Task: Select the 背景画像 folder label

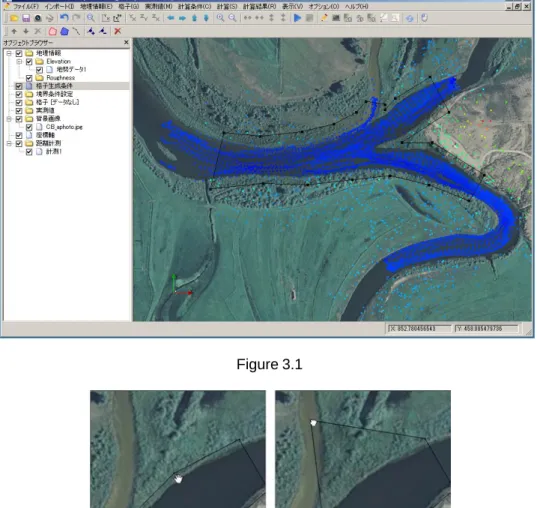Action: click(x=48, y=119)
